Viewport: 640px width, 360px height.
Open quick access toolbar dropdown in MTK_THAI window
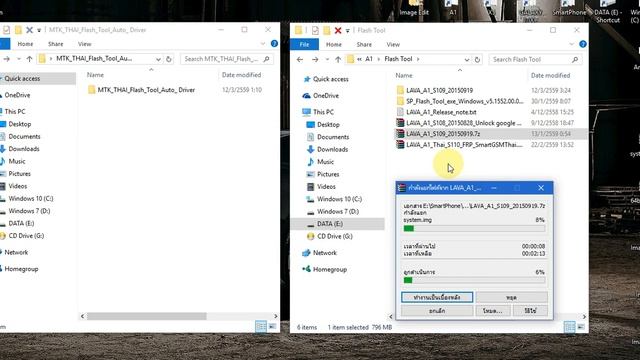point(39,30)
